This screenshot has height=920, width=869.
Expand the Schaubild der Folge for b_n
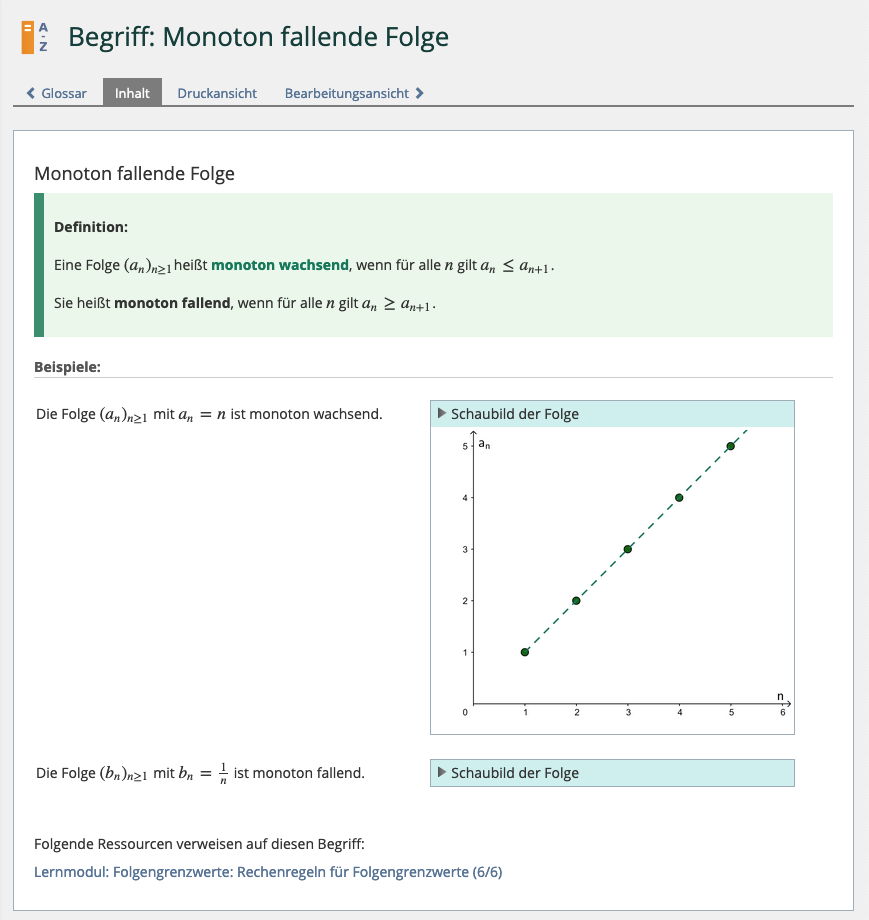pyautogui.click(x=442, y=773)
